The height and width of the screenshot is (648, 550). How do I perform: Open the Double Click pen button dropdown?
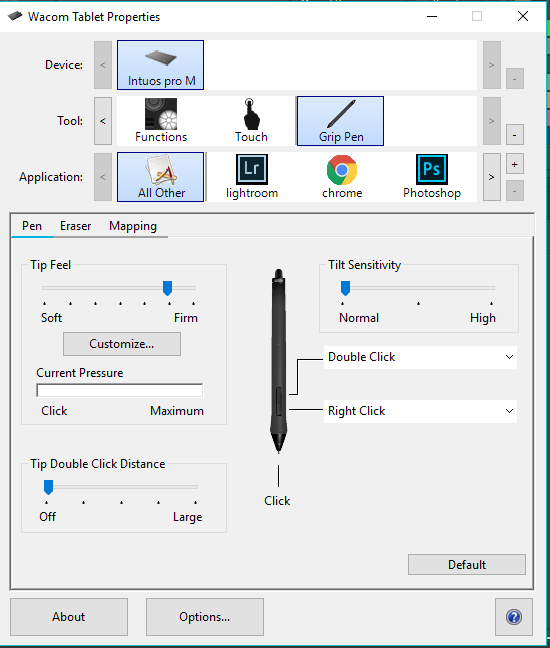(420, 357)
